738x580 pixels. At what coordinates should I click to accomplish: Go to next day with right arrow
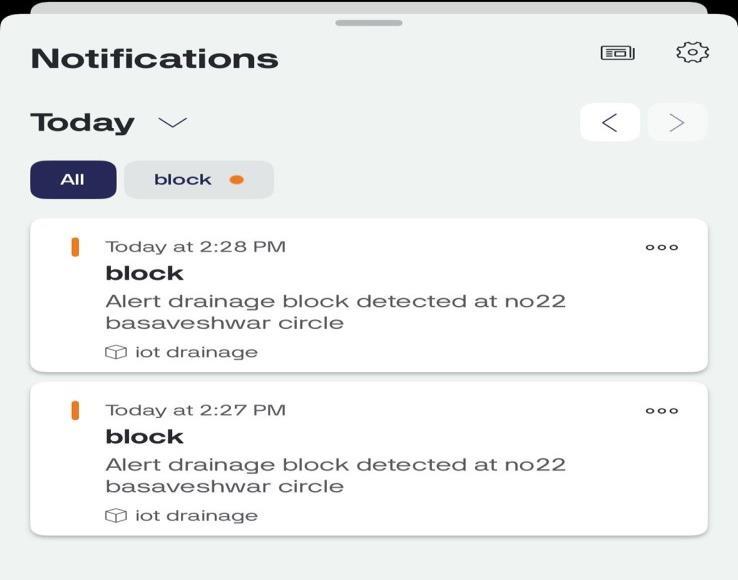tap(677, 122)
